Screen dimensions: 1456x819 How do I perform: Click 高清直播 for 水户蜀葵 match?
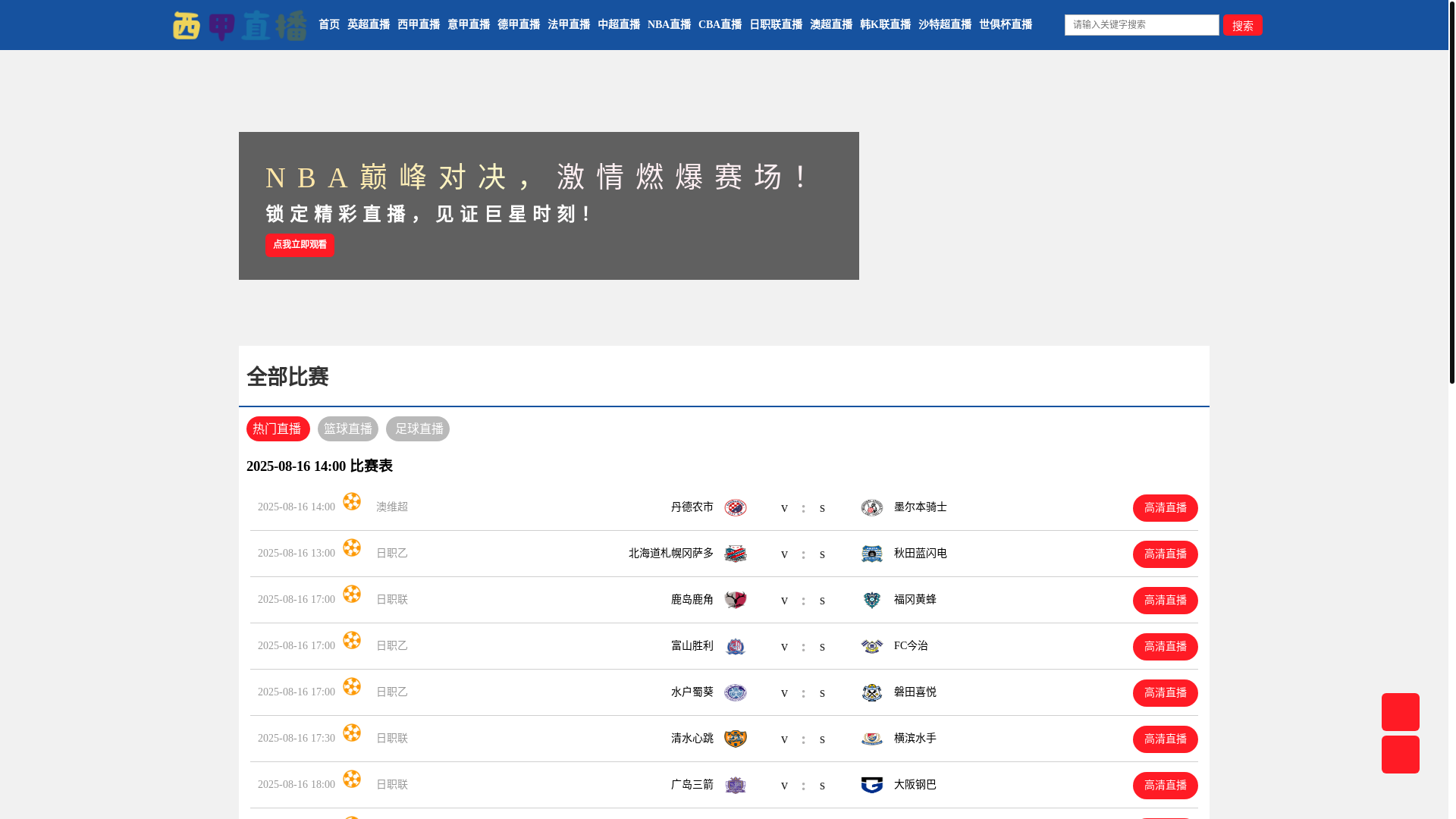[x=1166, y=693]
